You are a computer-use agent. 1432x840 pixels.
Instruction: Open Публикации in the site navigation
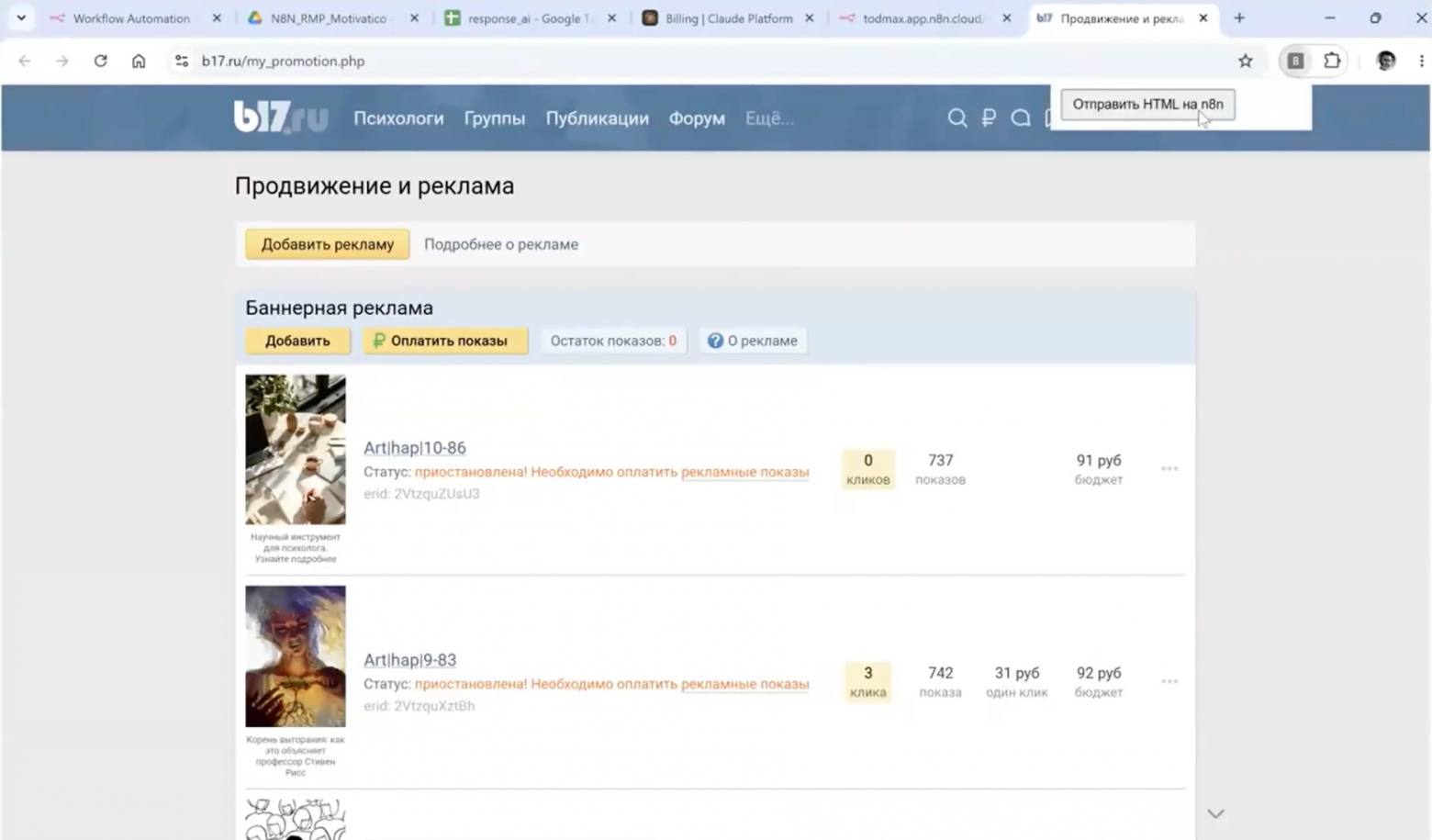[598, 118]
